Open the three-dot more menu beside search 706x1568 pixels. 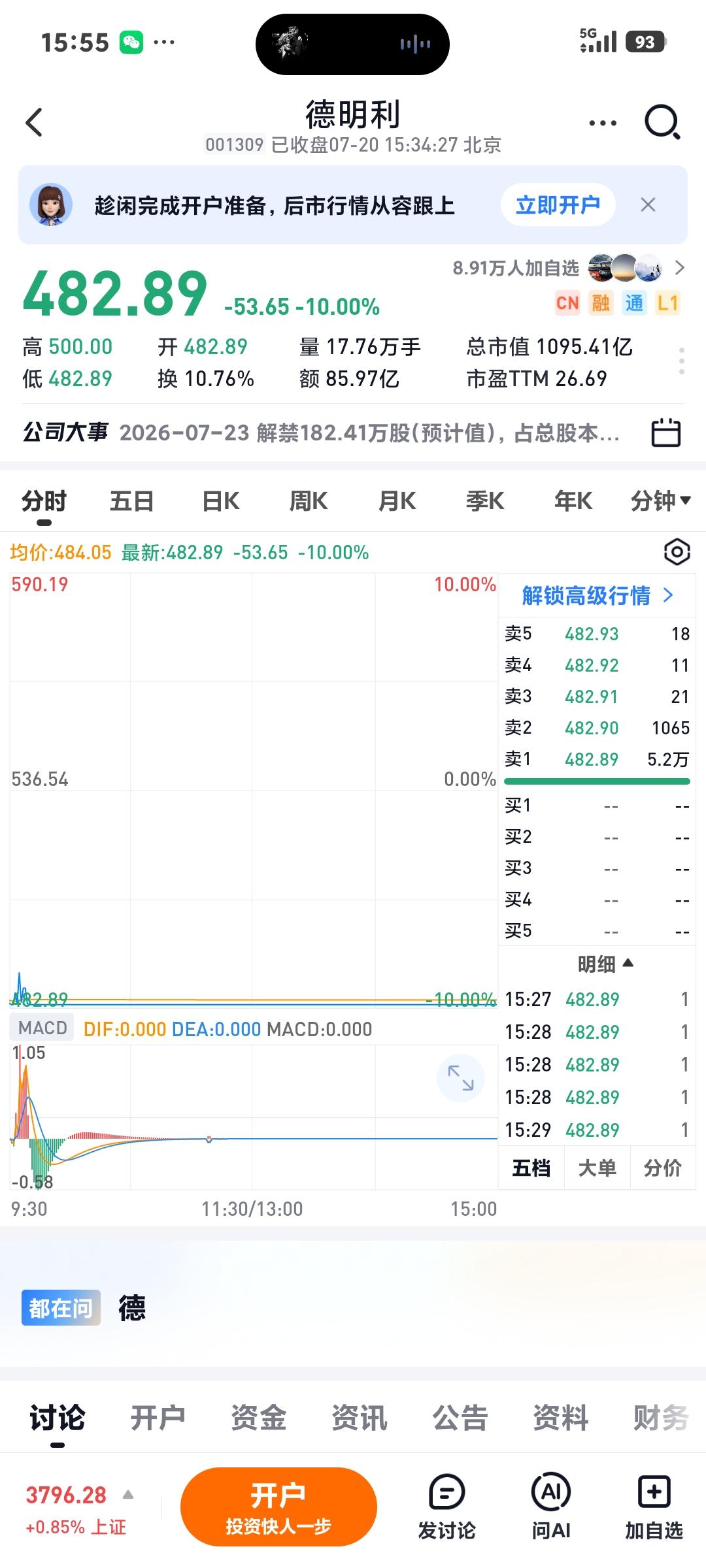pyautogui.click(x=603, y=123)
